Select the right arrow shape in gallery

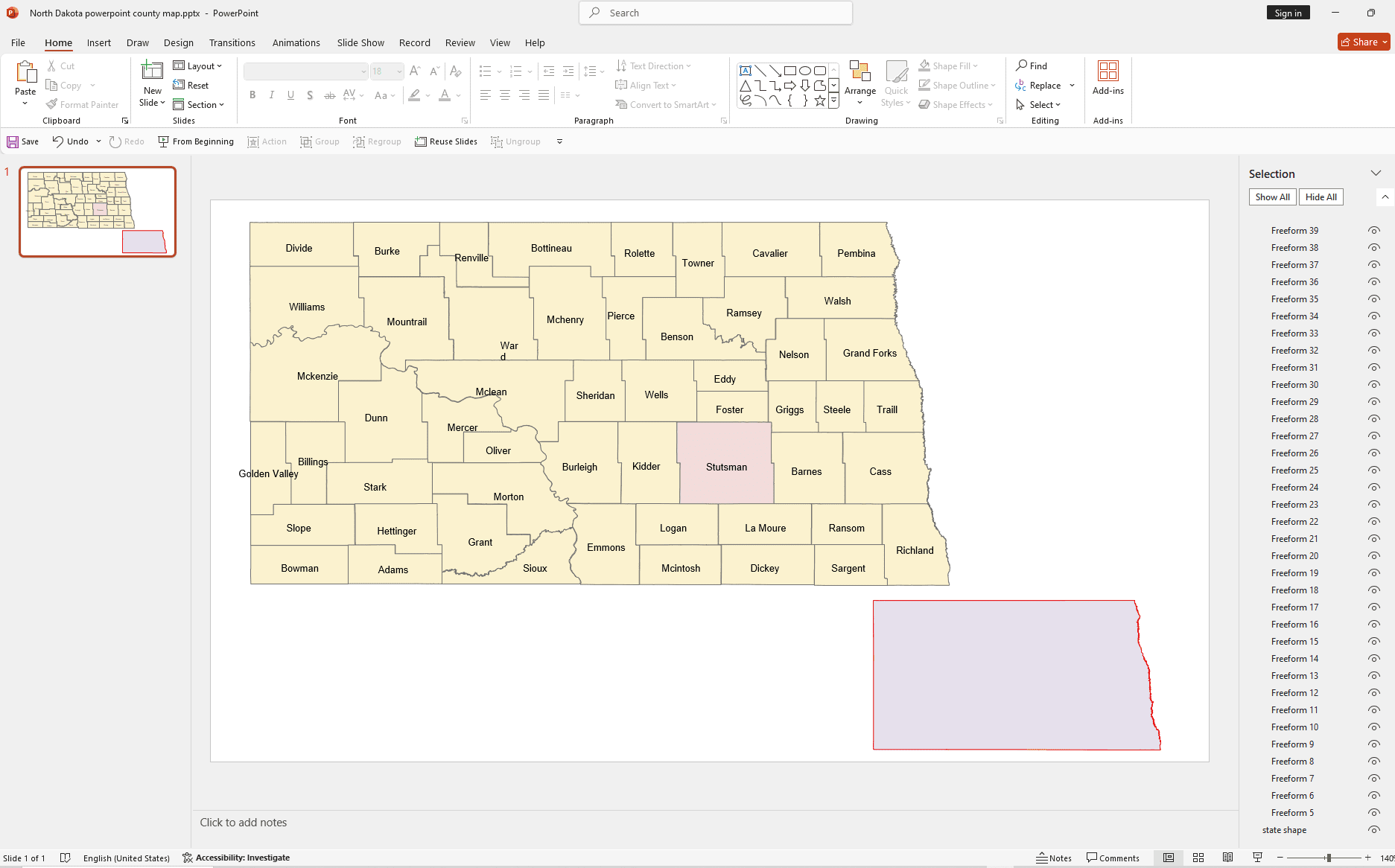click(x=790, y=86)
